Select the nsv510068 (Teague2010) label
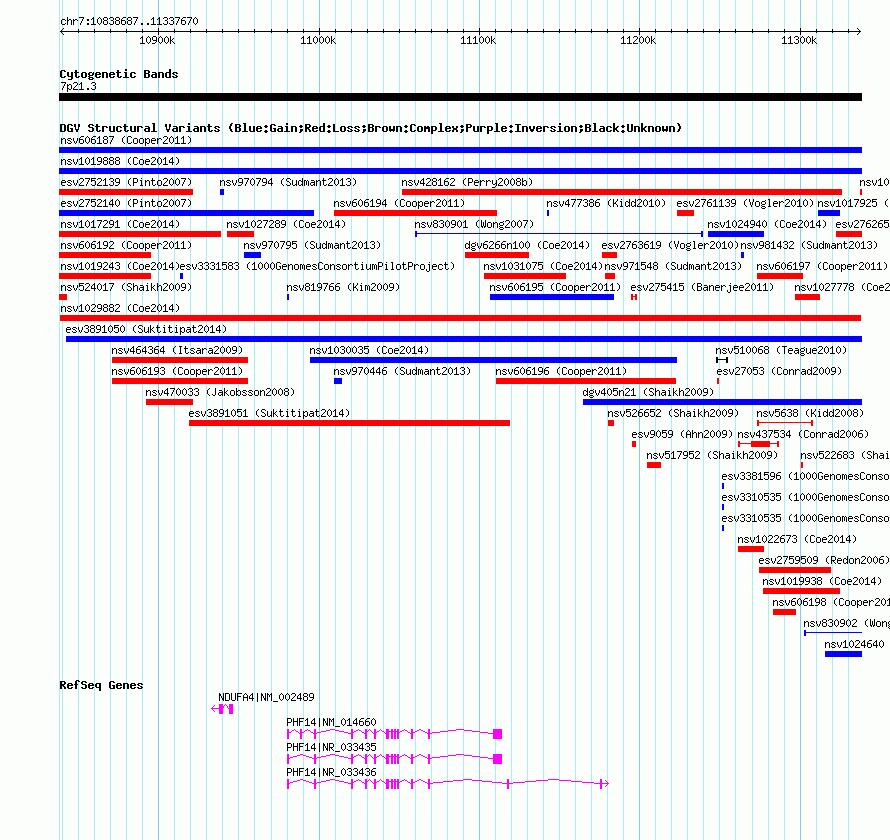890x840 pixels. pyautogui.click(x=781, y=350)
